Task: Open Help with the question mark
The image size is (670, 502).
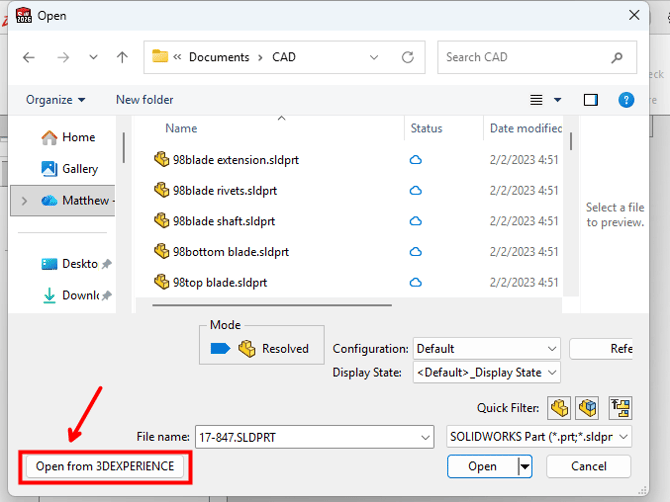Action: (626, 100)
